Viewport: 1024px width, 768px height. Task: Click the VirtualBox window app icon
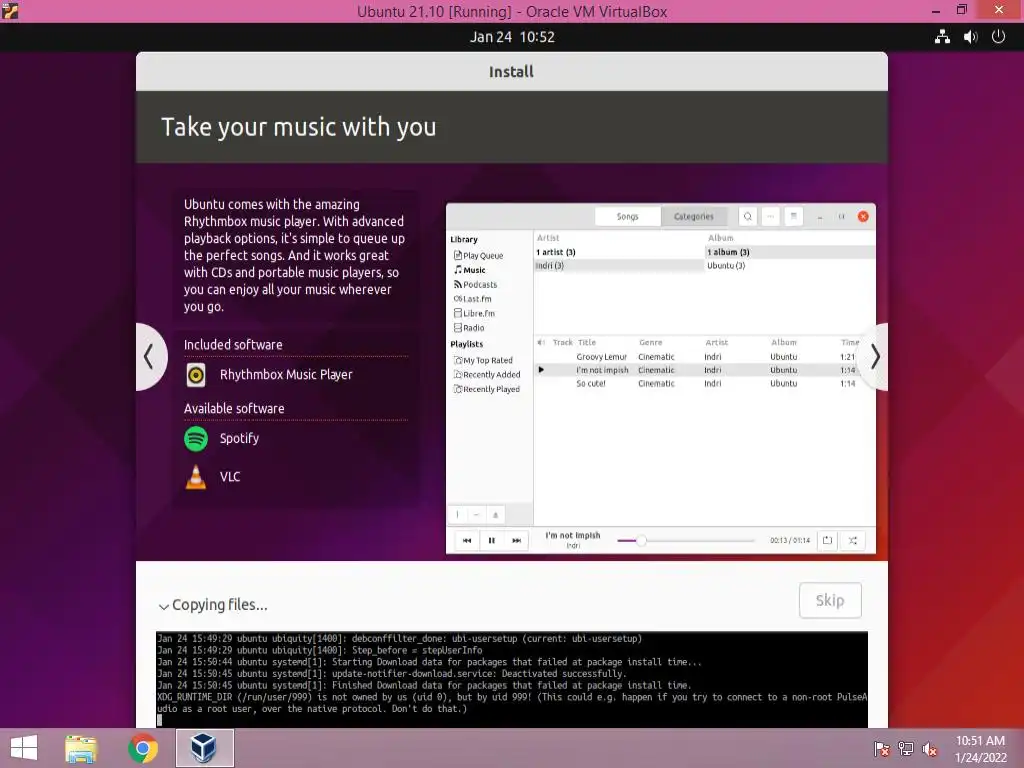[10, 10]
